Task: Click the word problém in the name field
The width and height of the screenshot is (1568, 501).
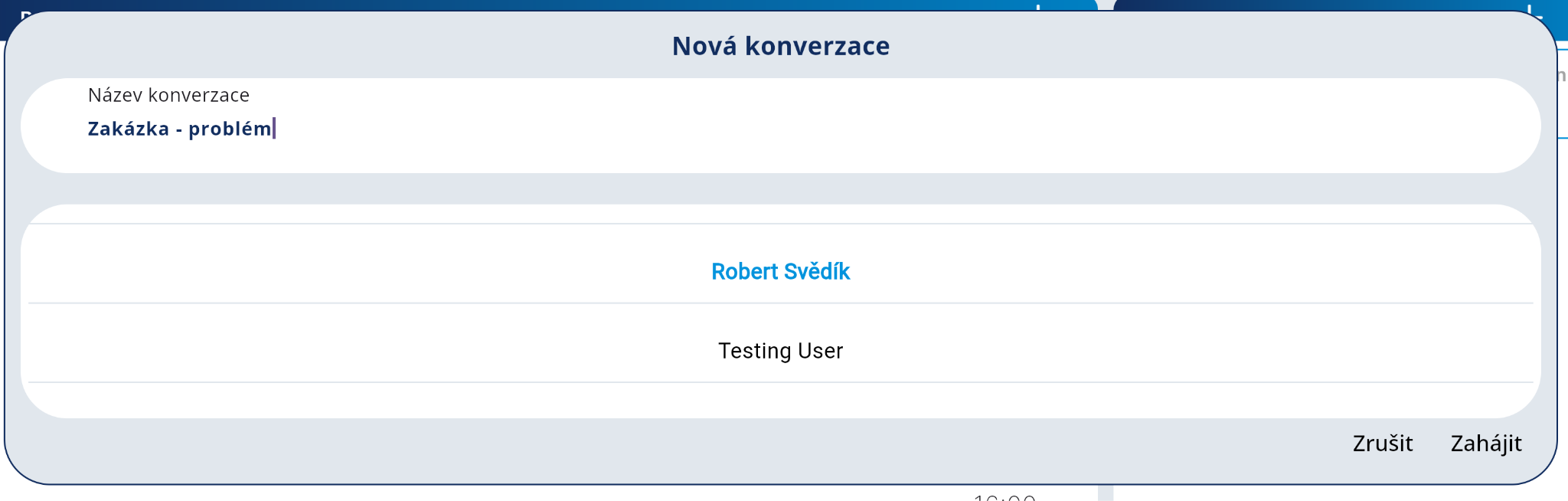Action: [x=230, y=129]
